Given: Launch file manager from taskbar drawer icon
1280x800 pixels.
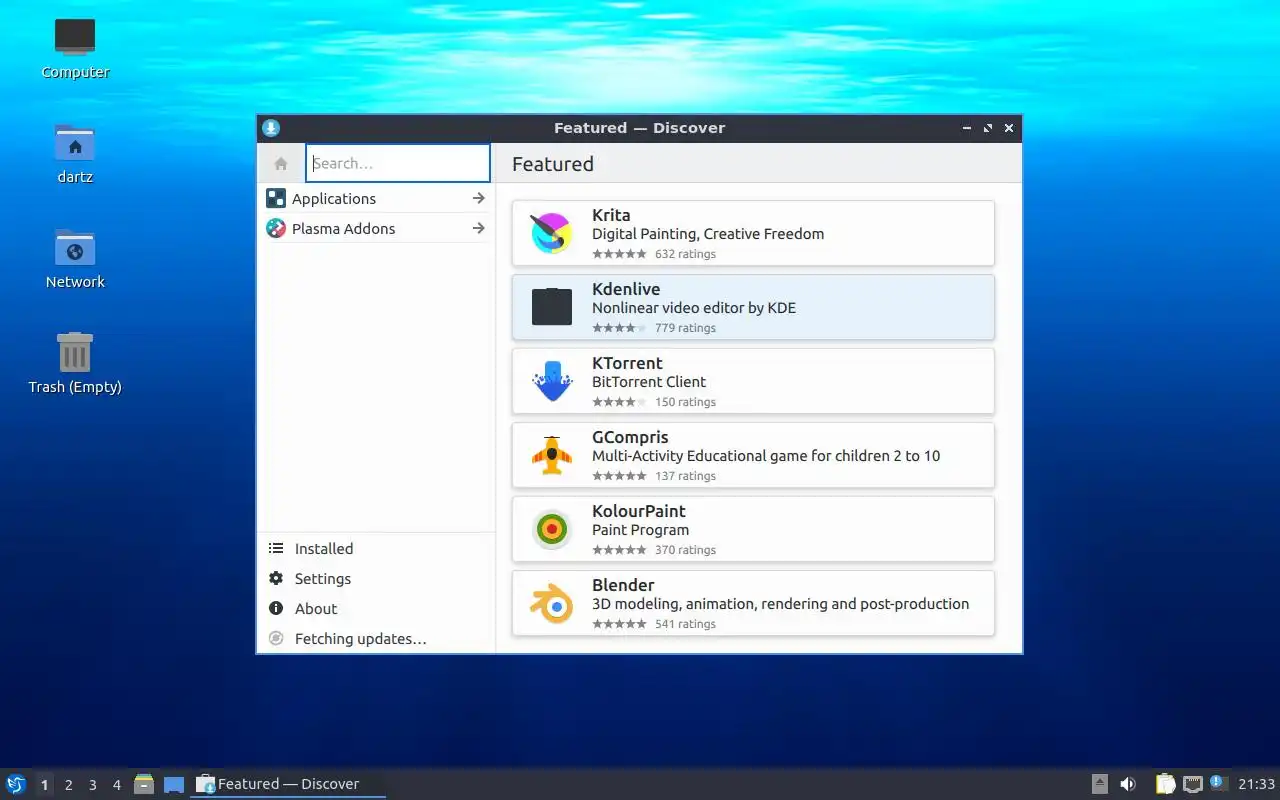Looking at the screenshot, I should pos(144,784).
